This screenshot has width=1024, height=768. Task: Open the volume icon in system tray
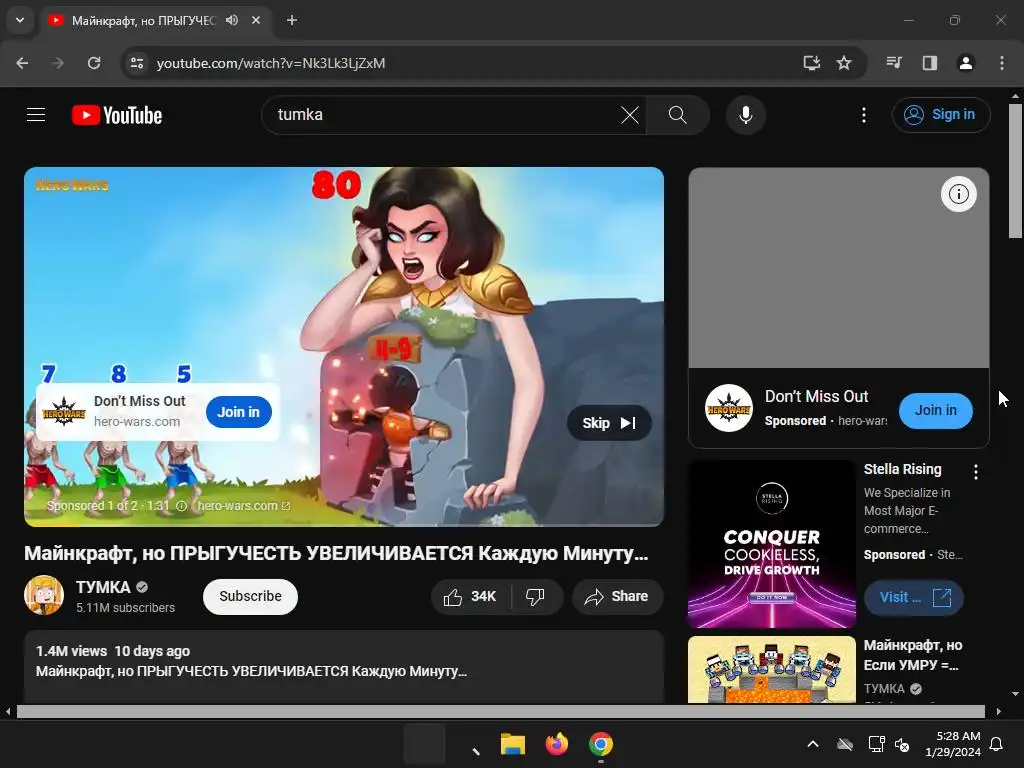pos(902,744)
